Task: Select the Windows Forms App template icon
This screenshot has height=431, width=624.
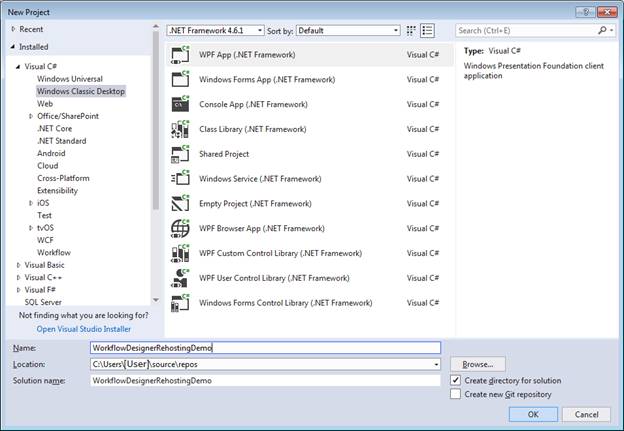Action: (180, 80)
